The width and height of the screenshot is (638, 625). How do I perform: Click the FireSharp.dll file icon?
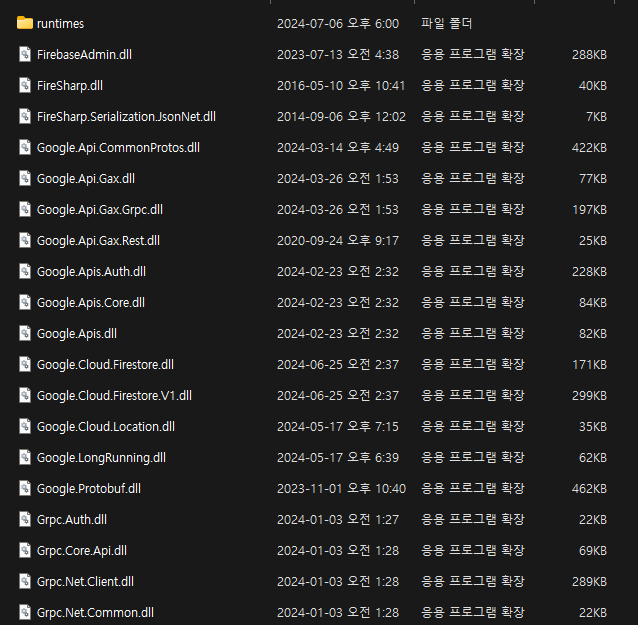pos(25,85)
